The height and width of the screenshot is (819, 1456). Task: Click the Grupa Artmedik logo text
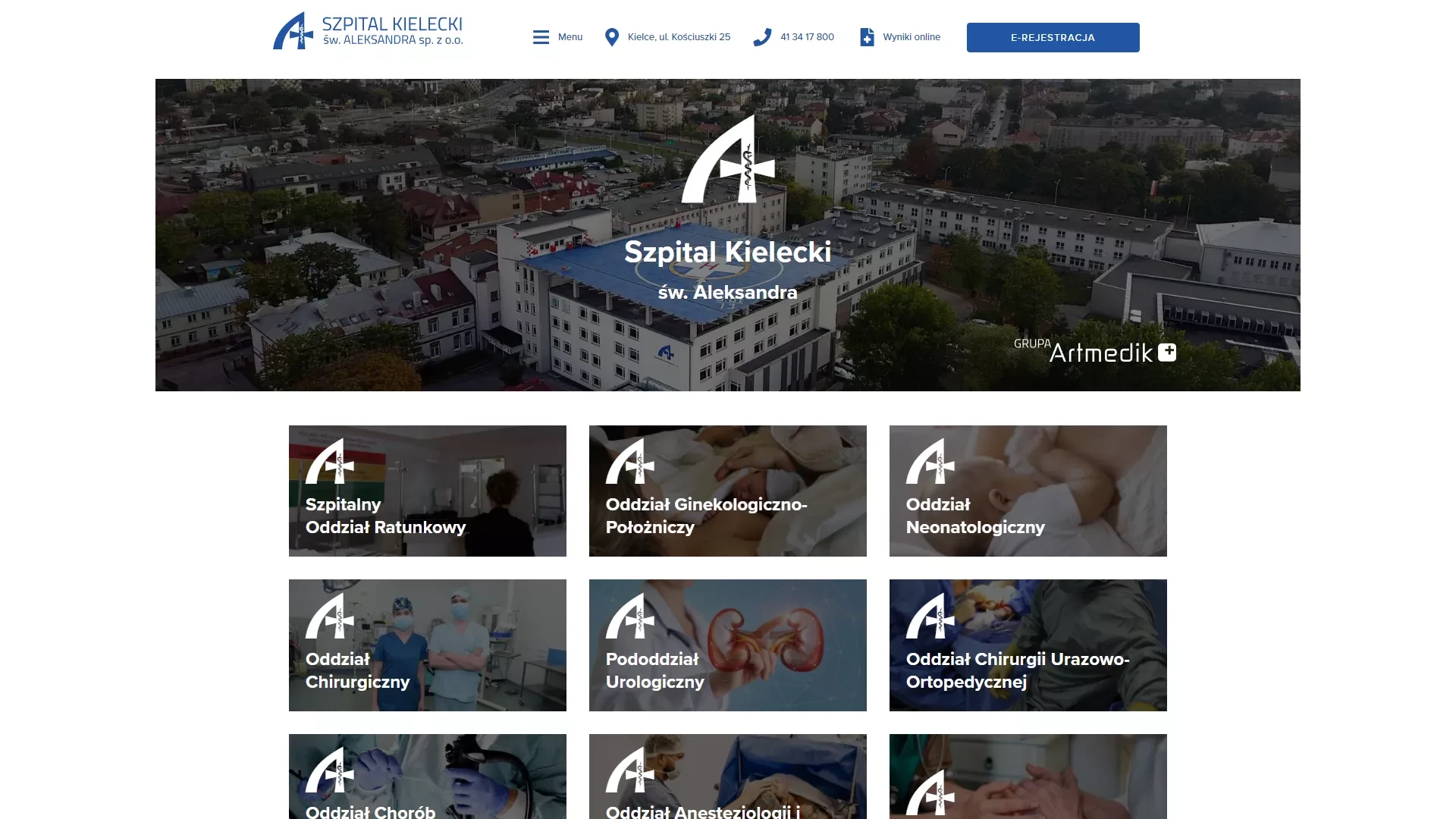click(x=1095, y=350)
